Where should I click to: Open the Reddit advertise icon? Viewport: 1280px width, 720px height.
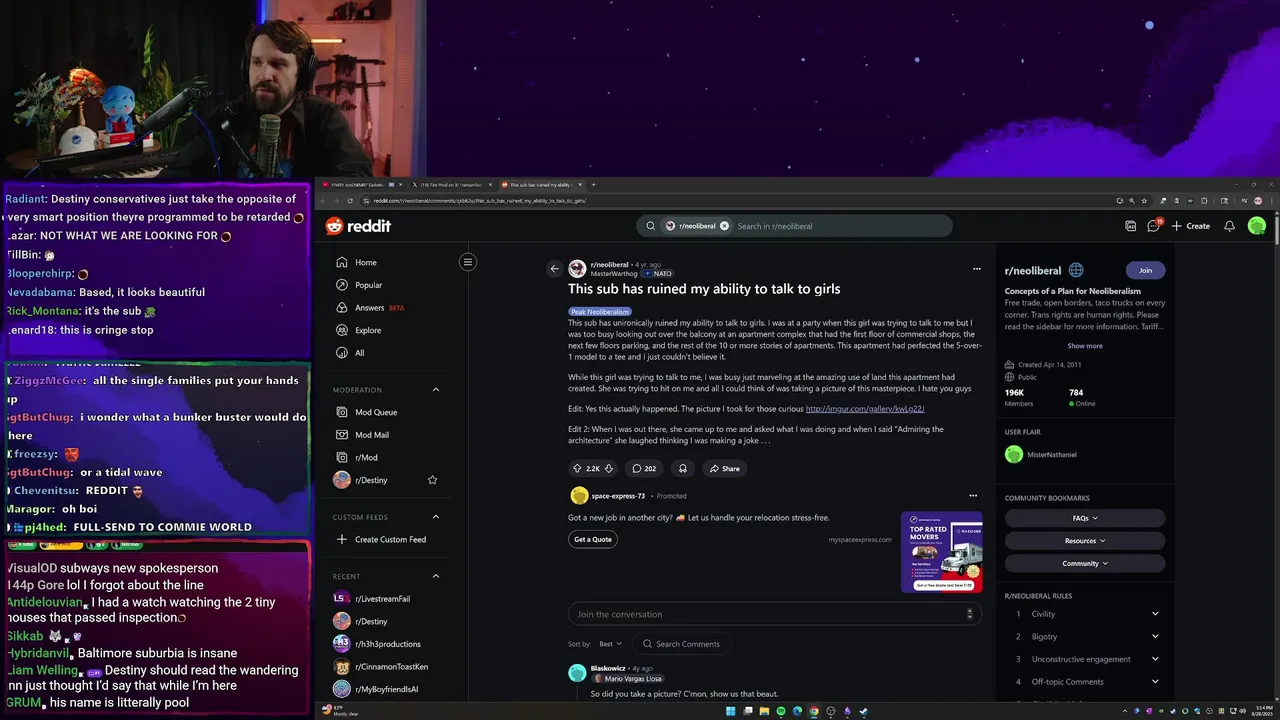1131,226
